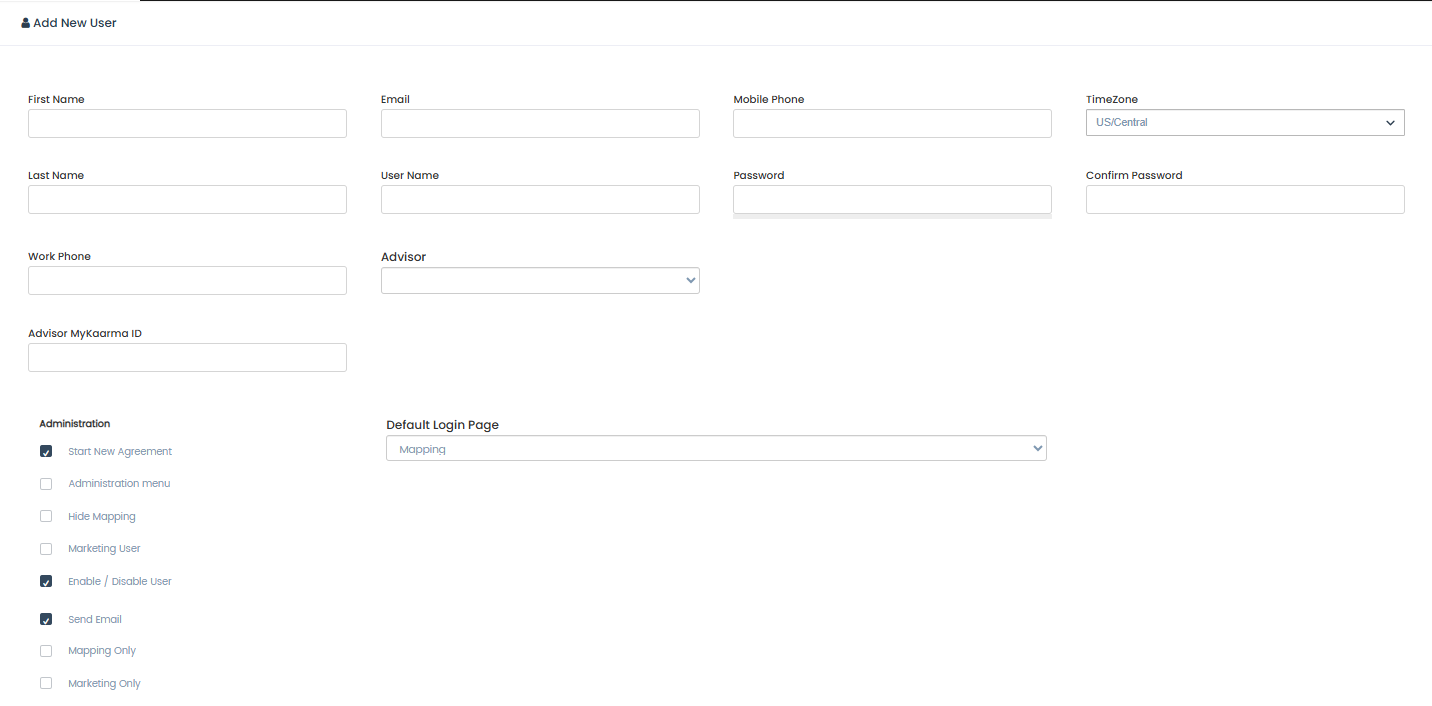Disable the Send Email checkbox
This screenshot has height=706, width=1432.
point(46,620)
